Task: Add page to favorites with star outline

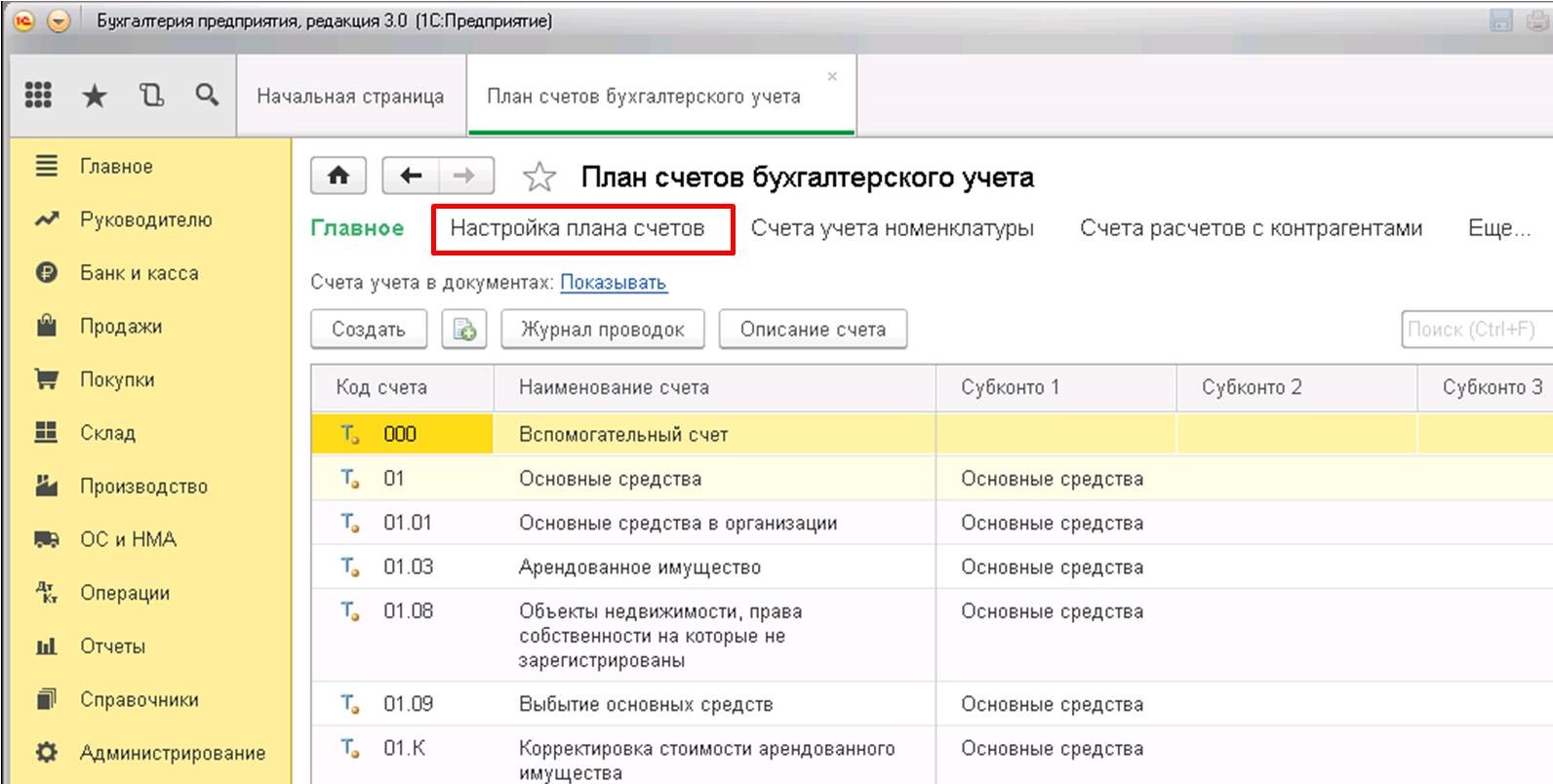Action: (x=538, y=176)
